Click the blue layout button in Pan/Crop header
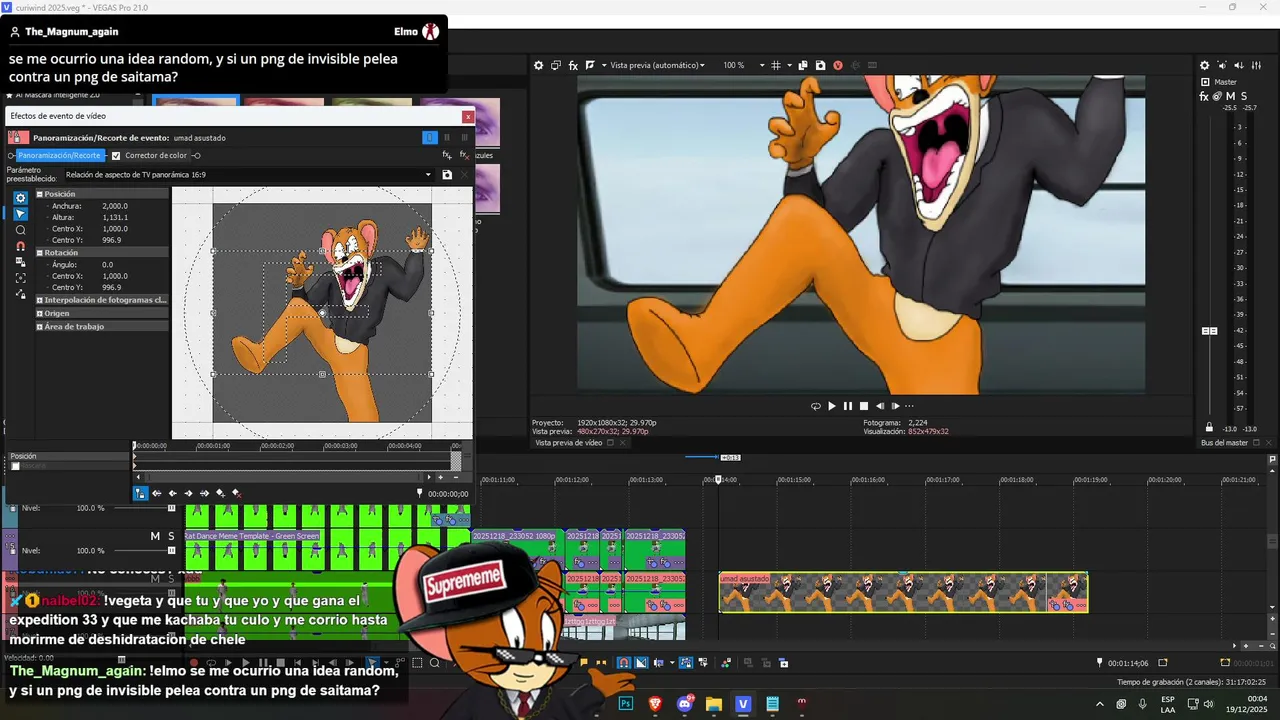 point(430,138)
